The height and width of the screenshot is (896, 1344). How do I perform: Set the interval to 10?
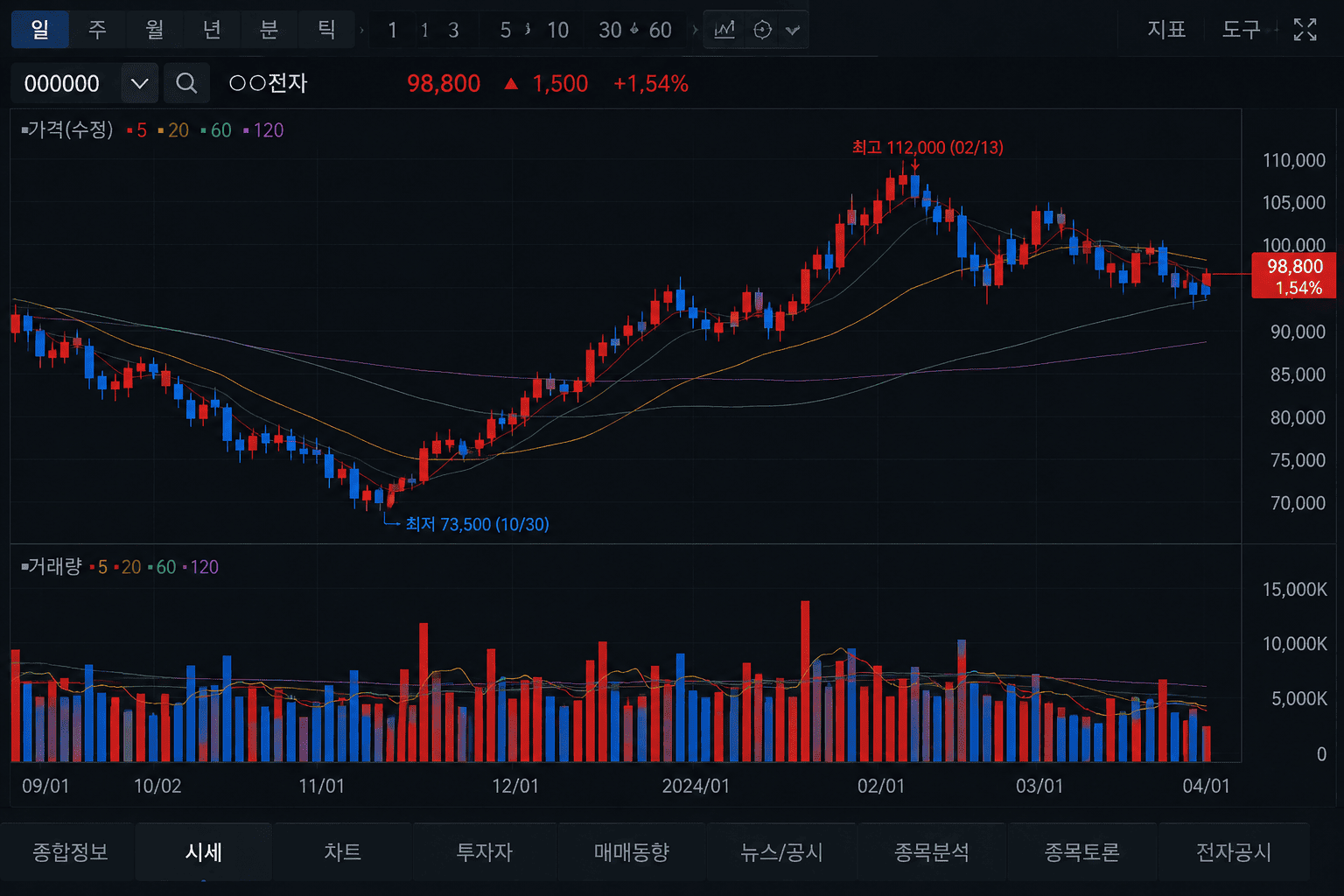(557, 31)
